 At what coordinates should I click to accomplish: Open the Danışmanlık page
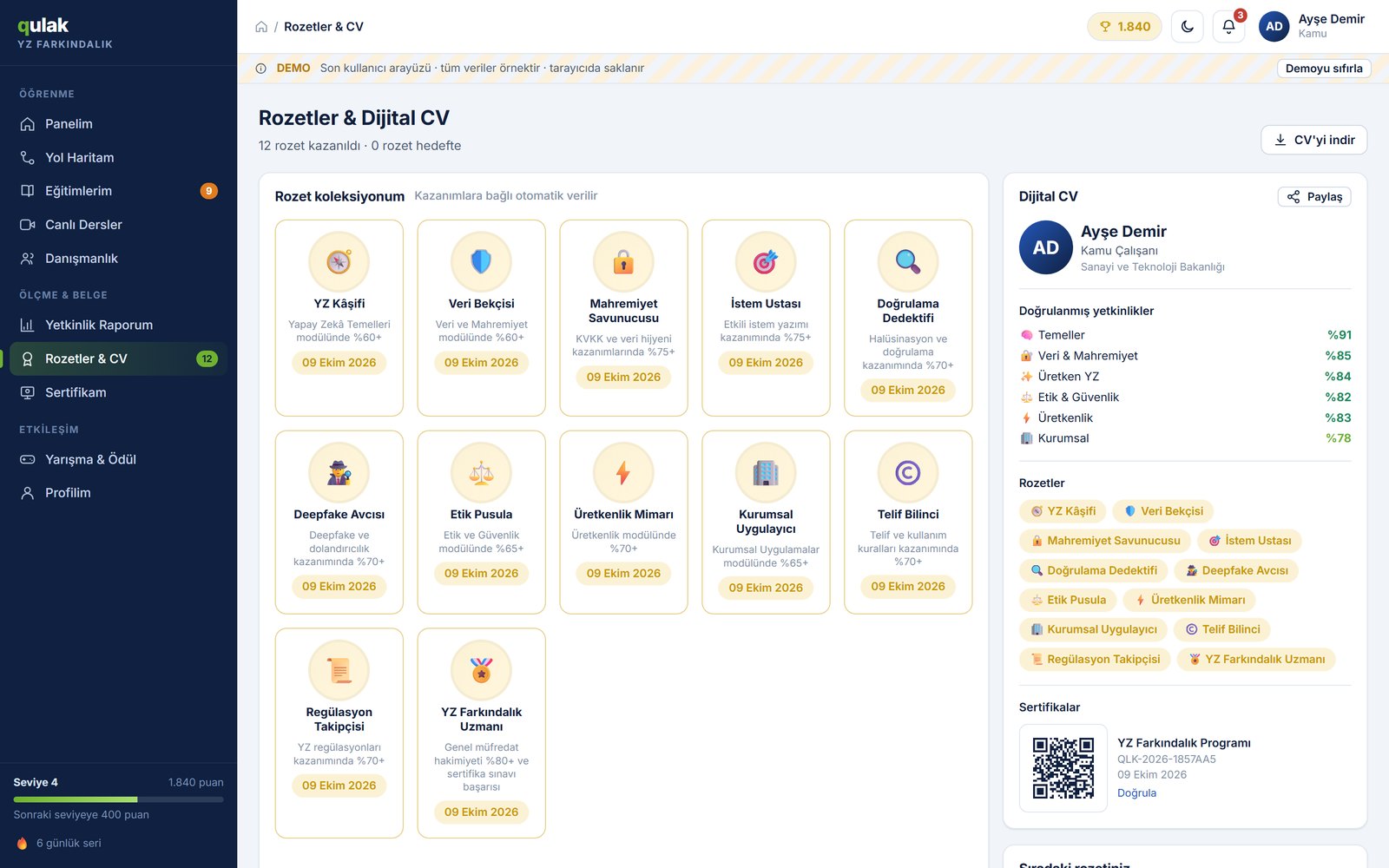tap(118, 259)
